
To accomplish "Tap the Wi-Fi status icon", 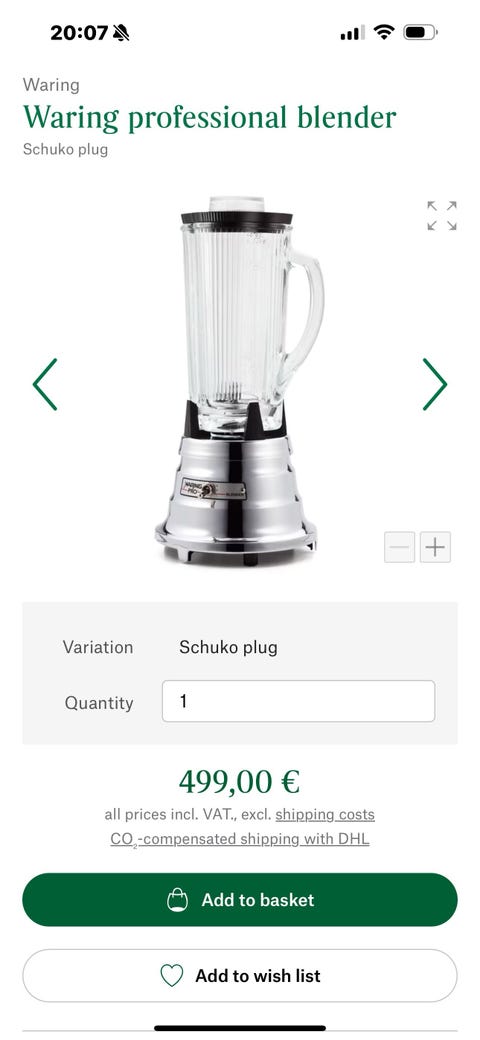I will tap(384, 32).
